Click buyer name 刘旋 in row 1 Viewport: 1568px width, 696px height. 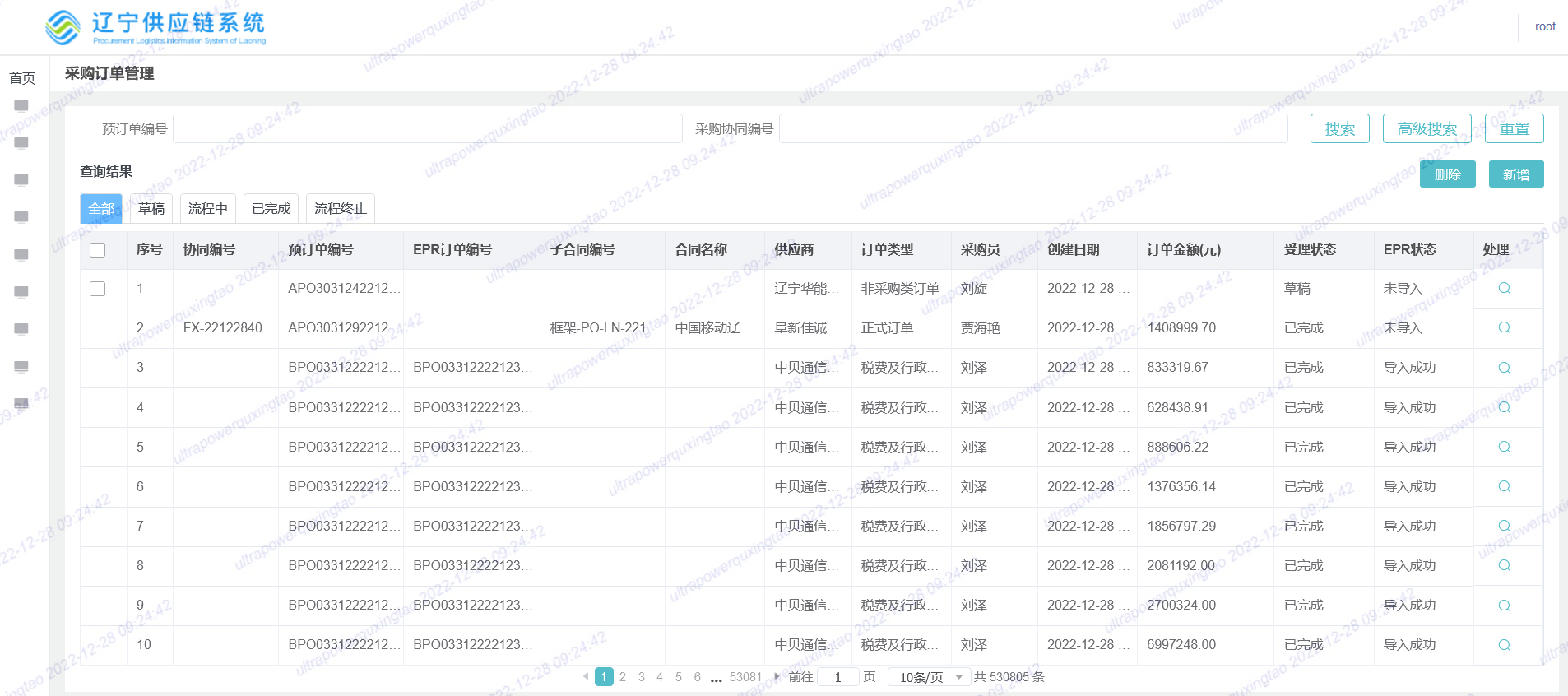974,288
